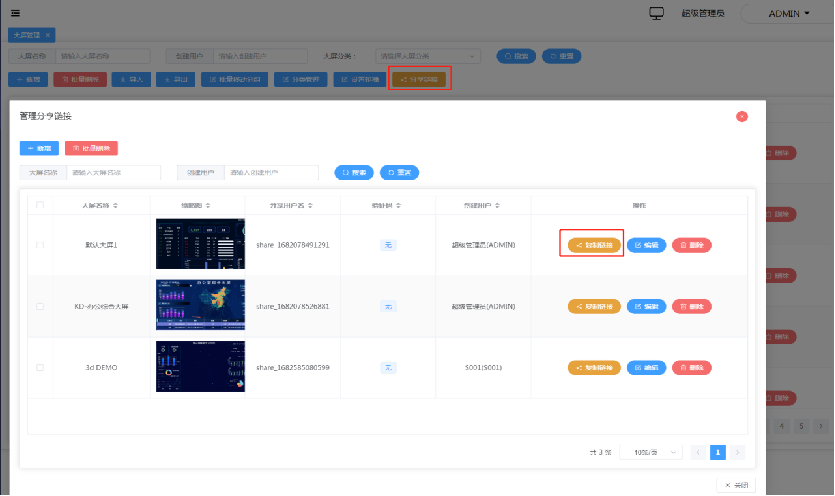Screen dimensions: 835x496
Task: Close the share link dialog with red X
Action: pos(741,116)
